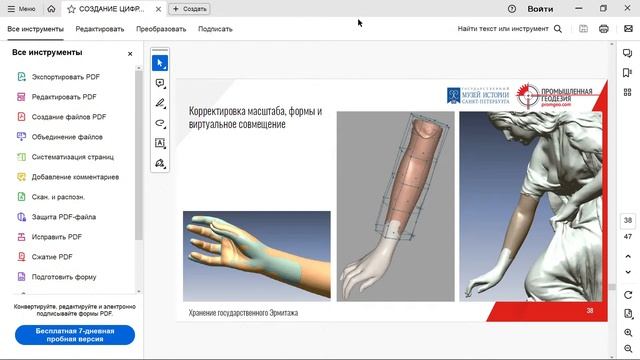Select Сжатие PDF tool
640x360 pixels.
52,257
